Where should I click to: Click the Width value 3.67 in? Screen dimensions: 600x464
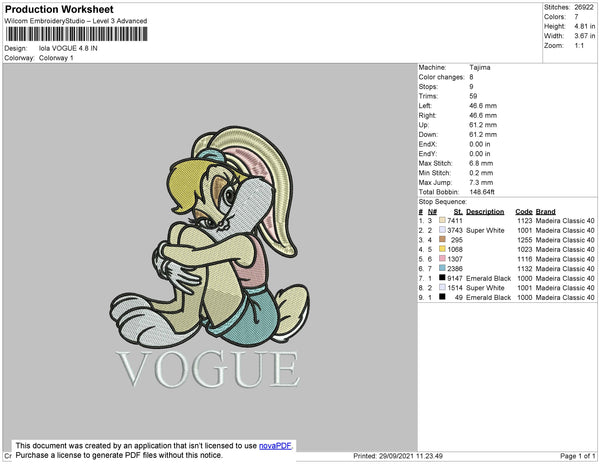coord(585,36)
